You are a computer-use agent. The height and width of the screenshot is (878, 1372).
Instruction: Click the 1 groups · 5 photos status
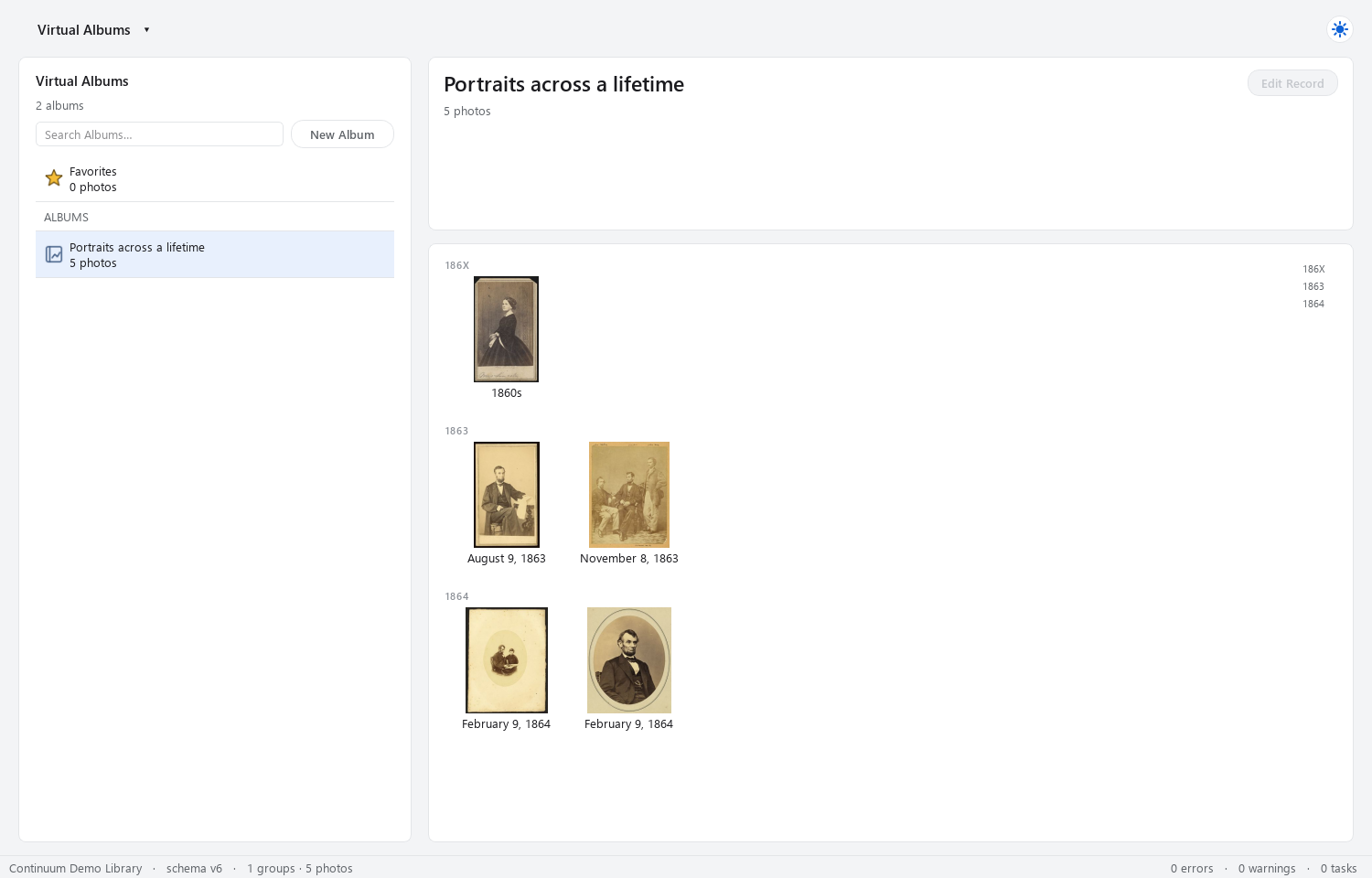tap(300, 869)
